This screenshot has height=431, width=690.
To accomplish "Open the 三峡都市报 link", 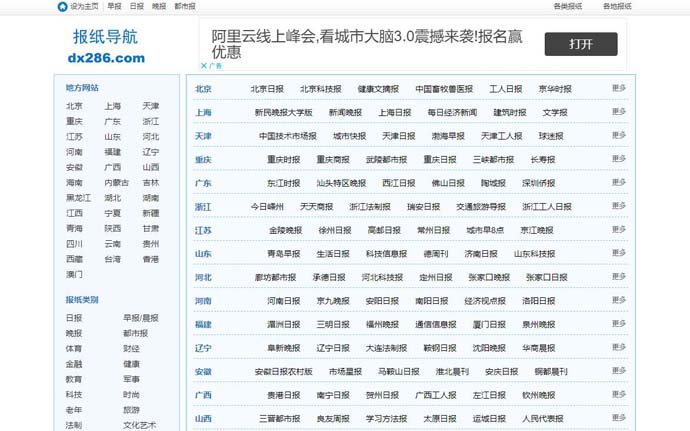I will [x=493, y=160].
